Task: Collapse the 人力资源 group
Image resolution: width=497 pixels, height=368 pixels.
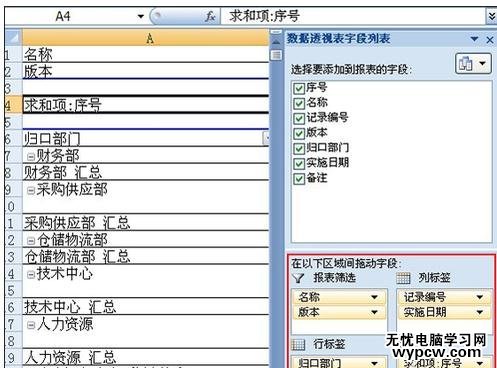Action: coord(31,325)
